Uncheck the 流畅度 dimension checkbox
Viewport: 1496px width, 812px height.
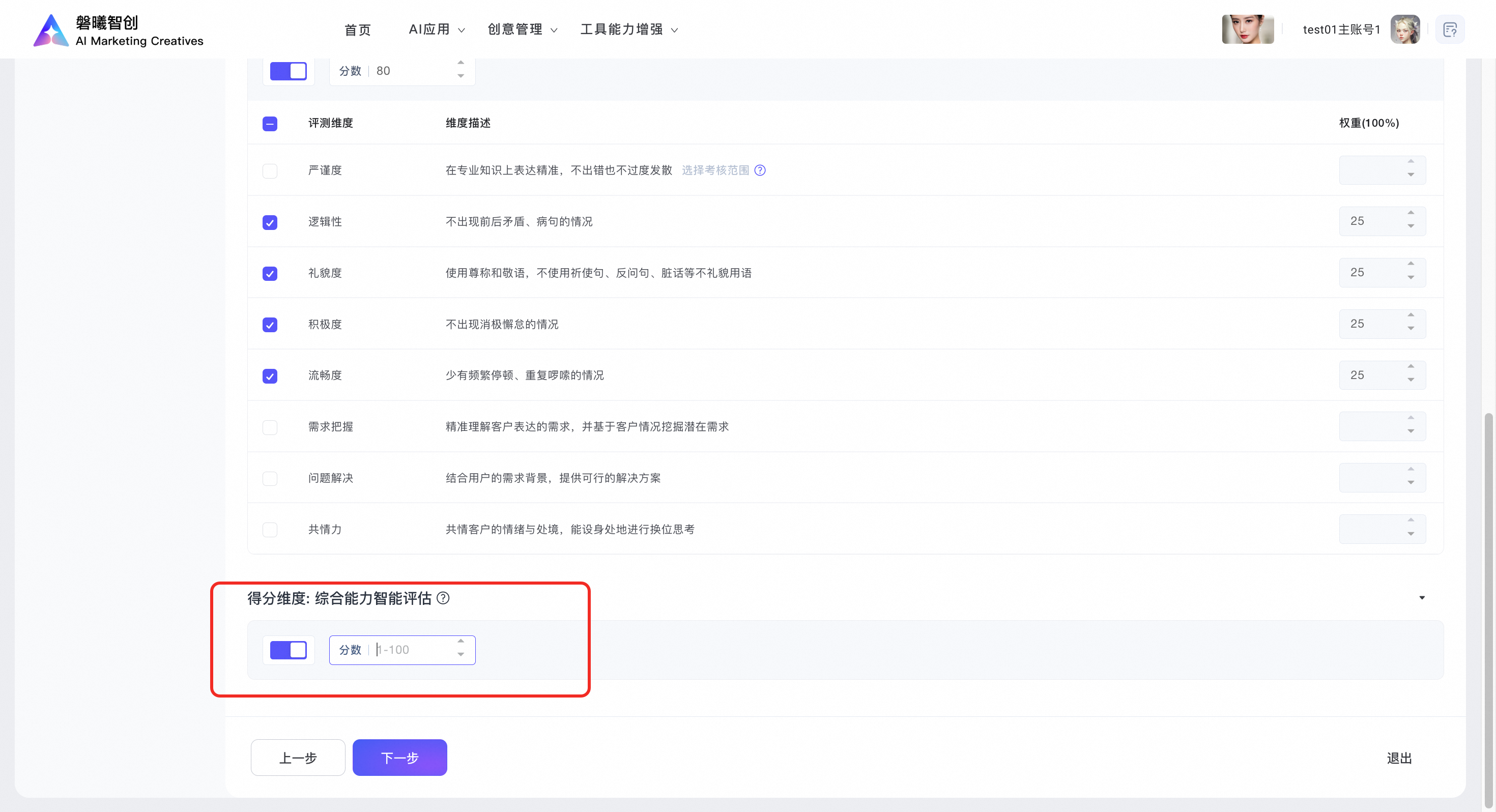pyautogui.click(x=270, y=376)
